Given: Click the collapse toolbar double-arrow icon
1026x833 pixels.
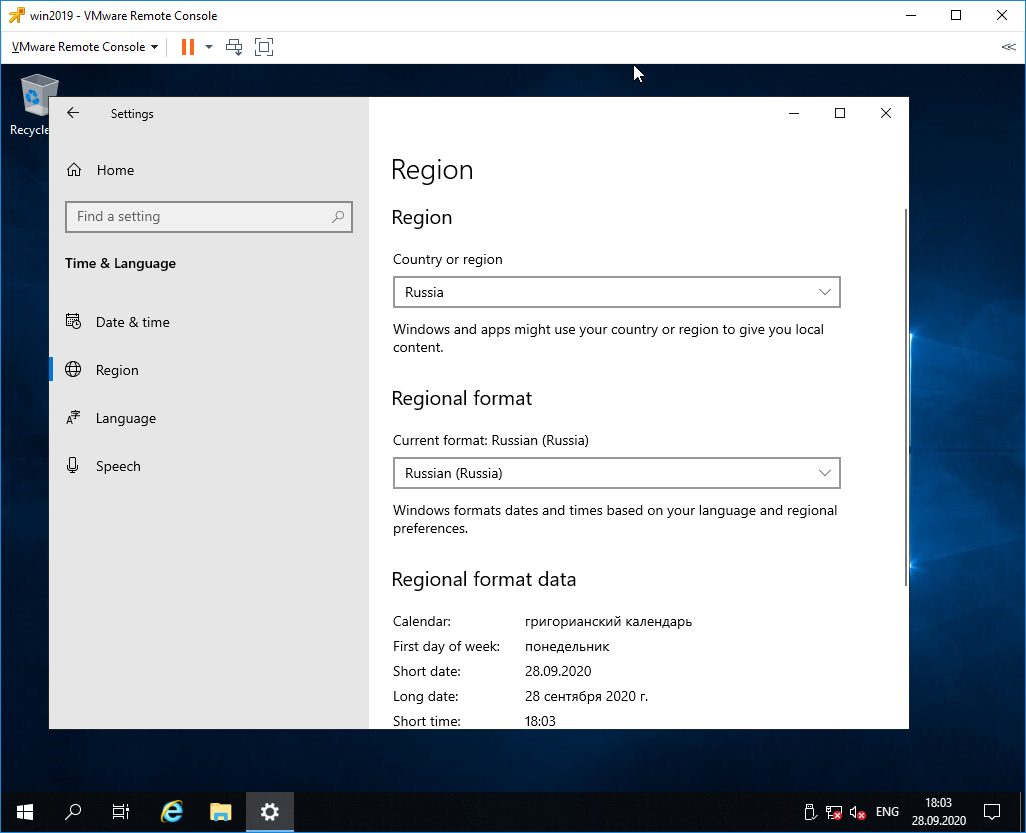Looking at the screenshot, I should point(1008,47).
